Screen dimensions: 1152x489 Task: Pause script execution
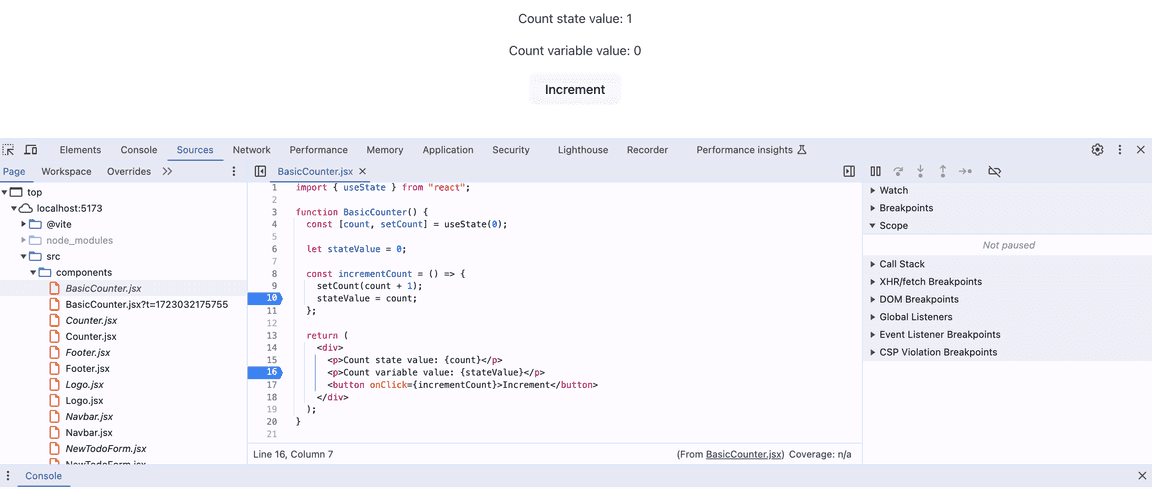pyautogui.click(x=875, y=171)
